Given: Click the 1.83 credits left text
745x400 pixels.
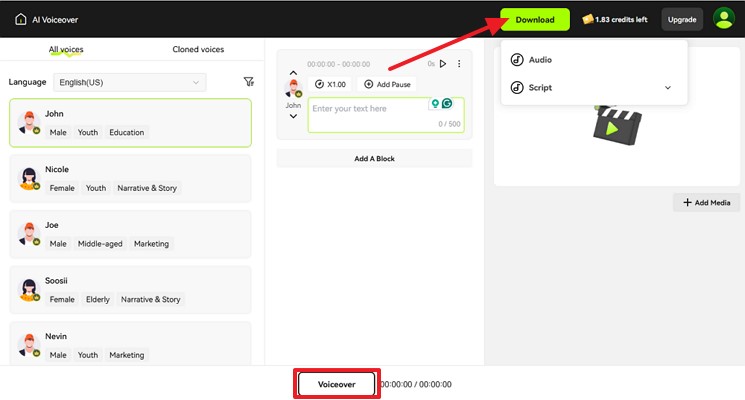Looking at the screenshot, I should [x=621, y=19].
